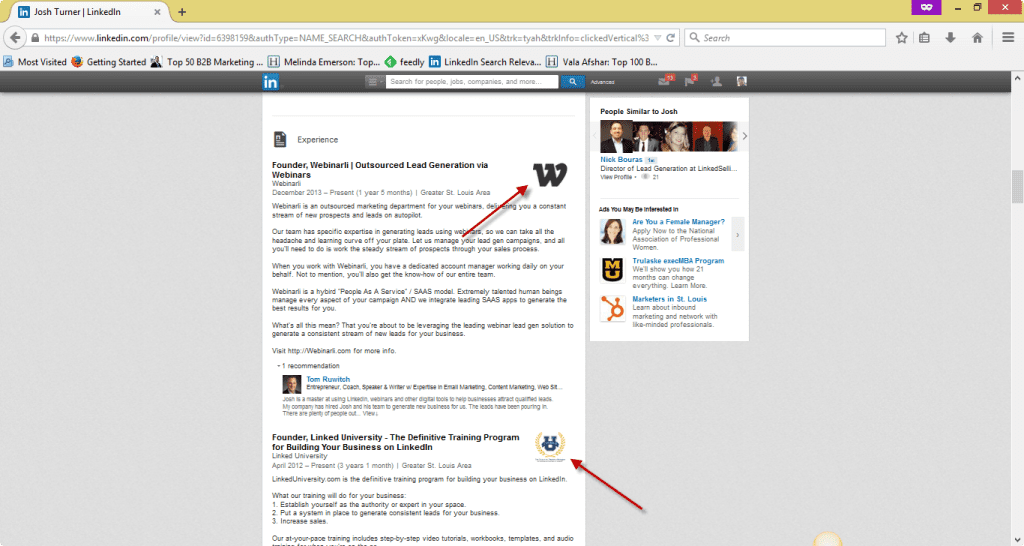Focus the LinkedIn people search field
1024x546 pixels.
pyautogui.click(x=472, y=82)
